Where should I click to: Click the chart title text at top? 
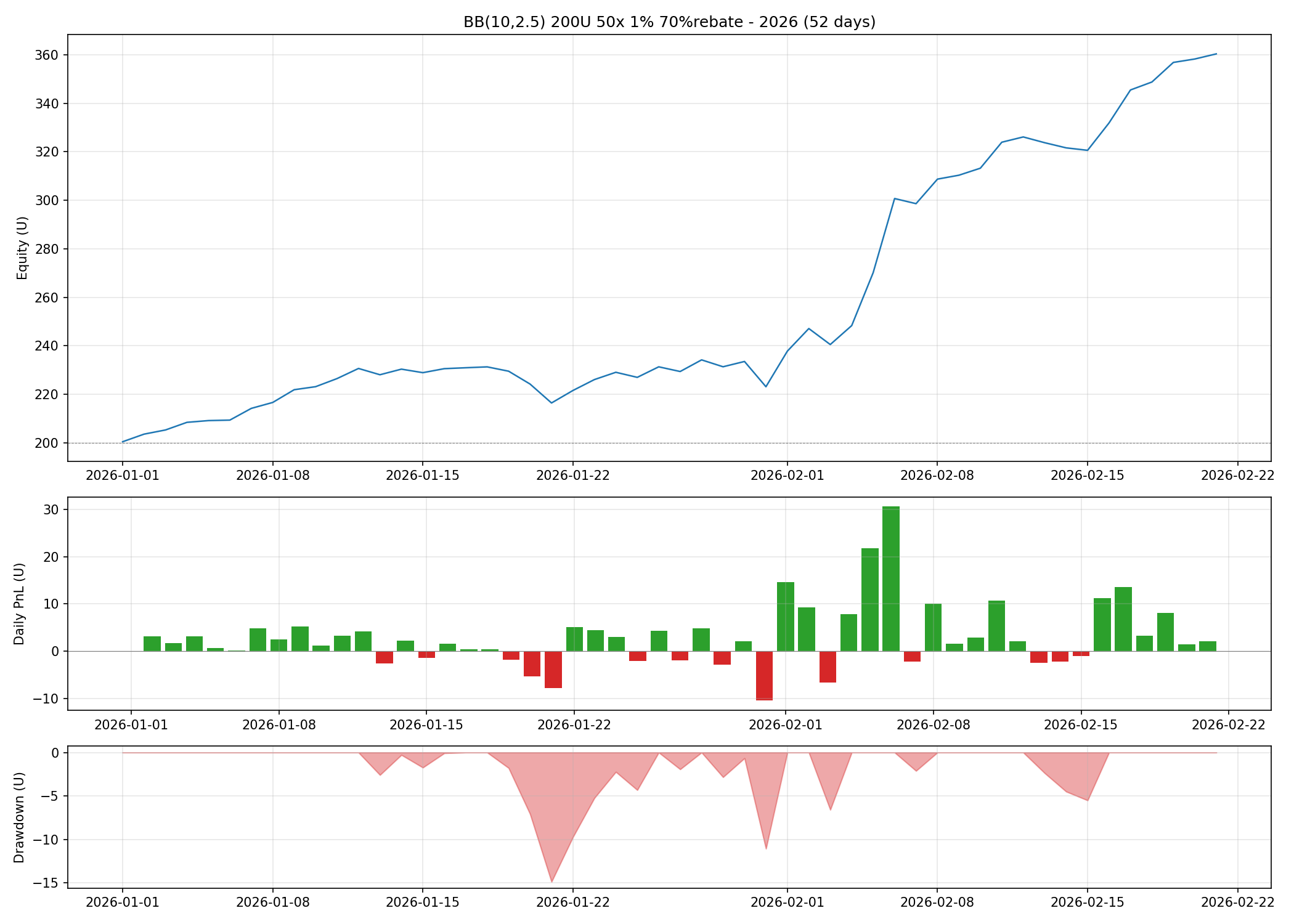(669, 22)
